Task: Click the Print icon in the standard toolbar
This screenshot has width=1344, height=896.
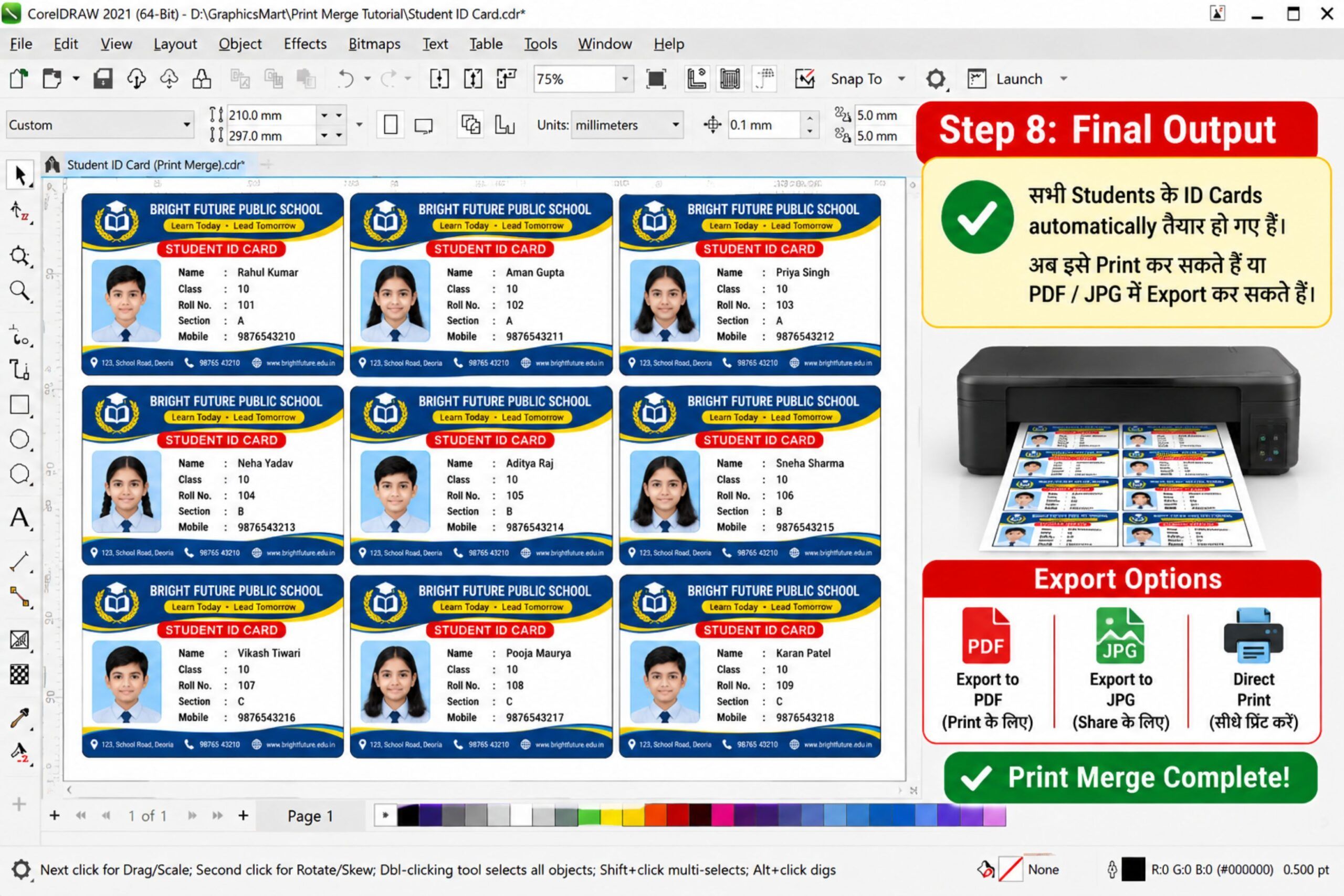Action: [x=202, y=78]
